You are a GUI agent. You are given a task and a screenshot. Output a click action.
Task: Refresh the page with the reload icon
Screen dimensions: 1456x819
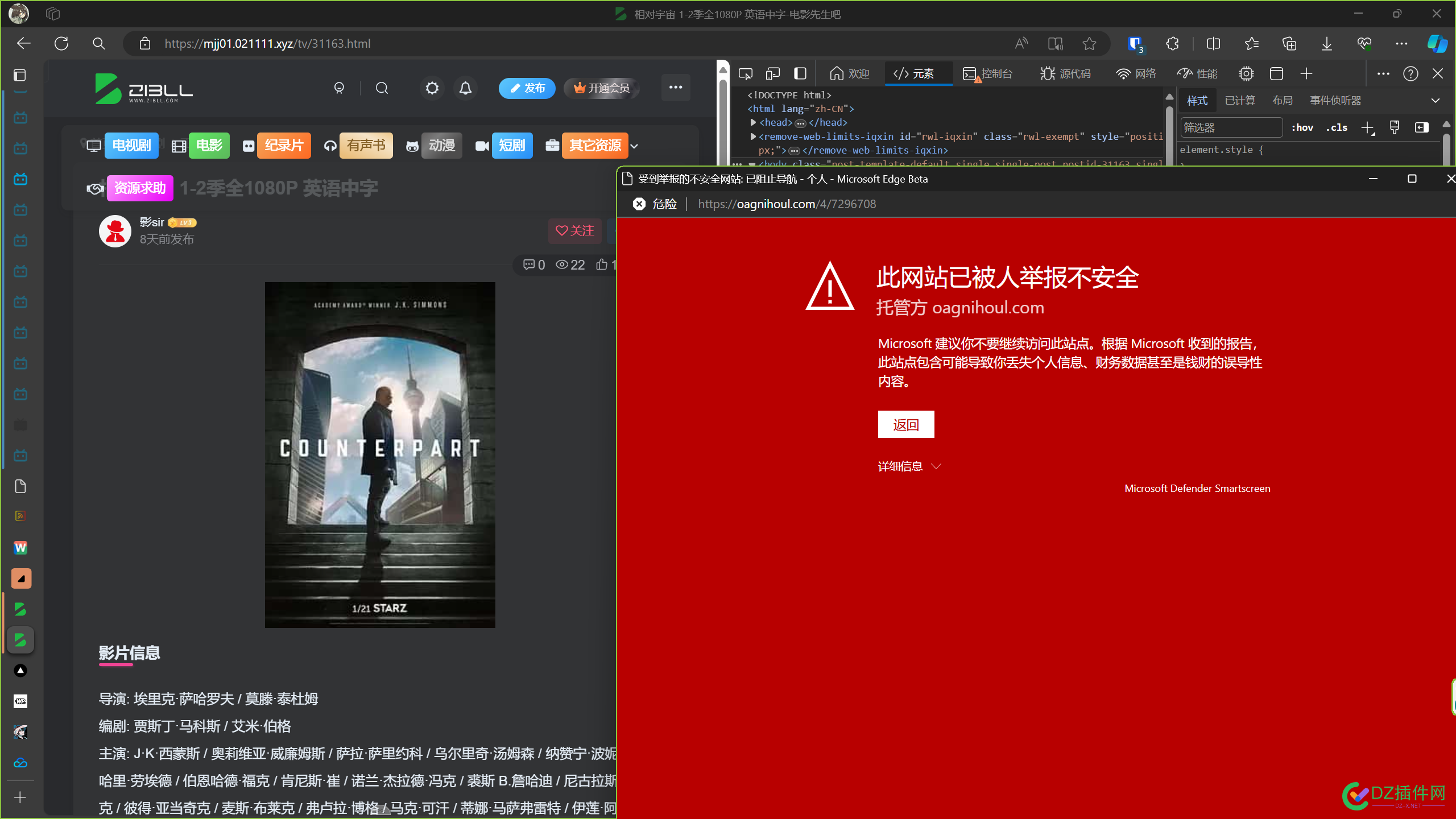[x=61, y=43]
